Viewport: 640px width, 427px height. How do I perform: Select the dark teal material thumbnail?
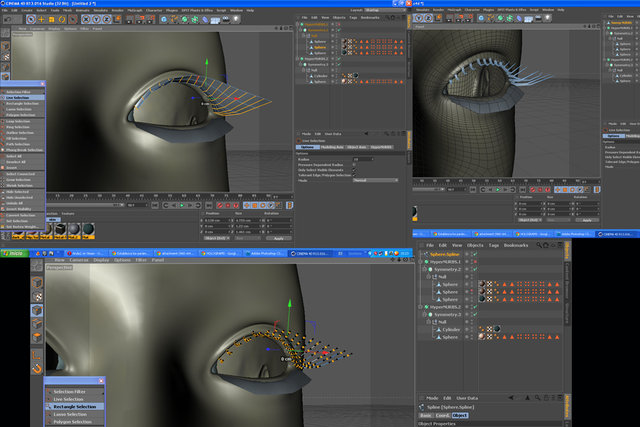(x=88, y=230)
